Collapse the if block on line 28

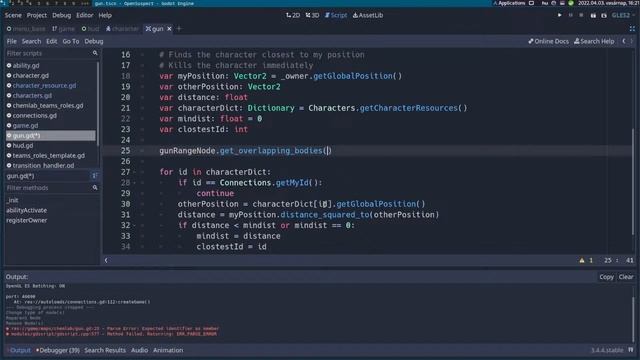pos(135,182)
